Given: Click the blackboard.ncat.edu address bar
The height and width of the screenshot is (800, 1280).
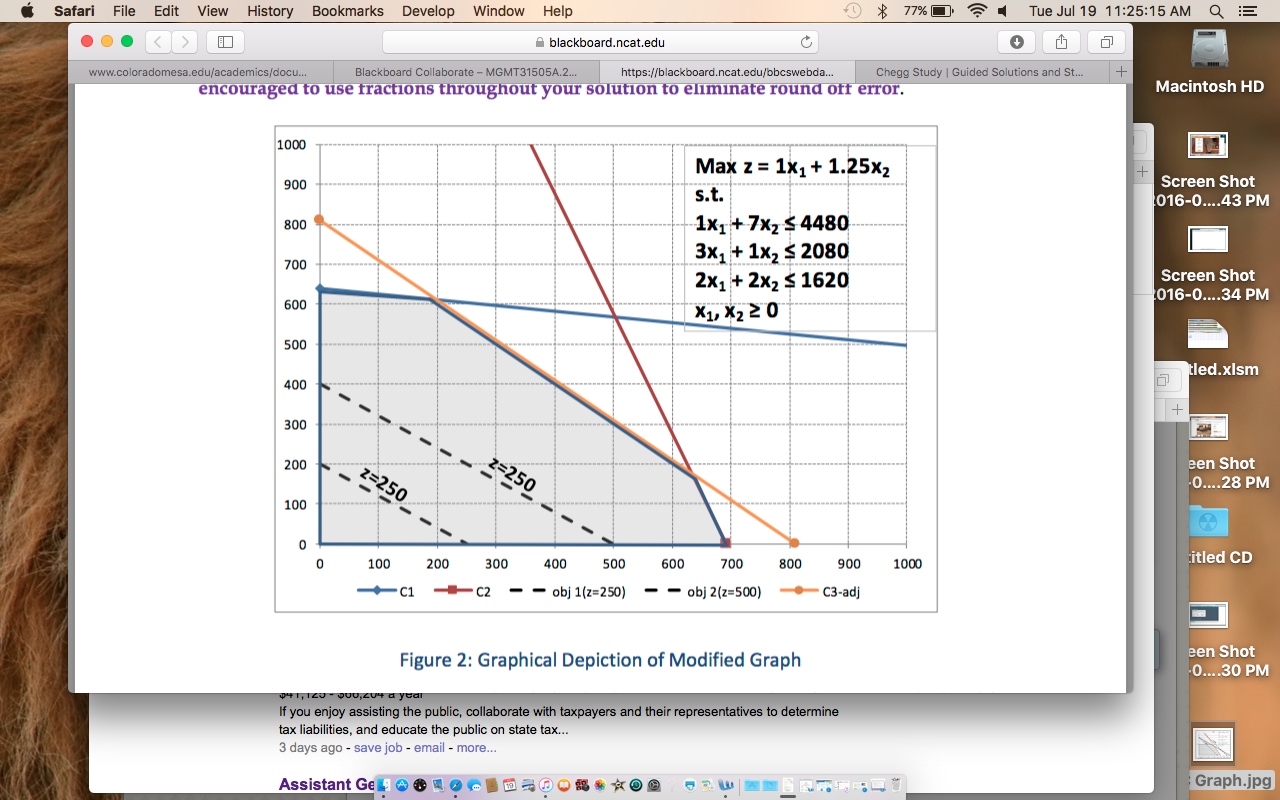Looking at the screenshot, I should pyautogui.click(x=600, y=42).
